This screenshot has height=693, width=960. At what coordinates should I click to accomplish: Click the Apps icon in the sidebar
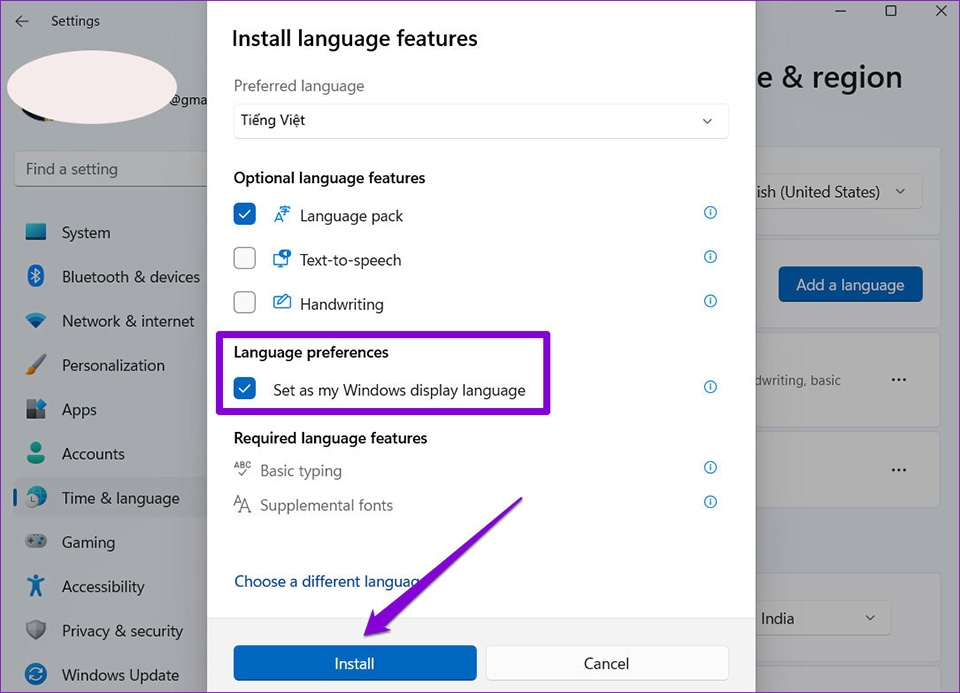(36, 409)
